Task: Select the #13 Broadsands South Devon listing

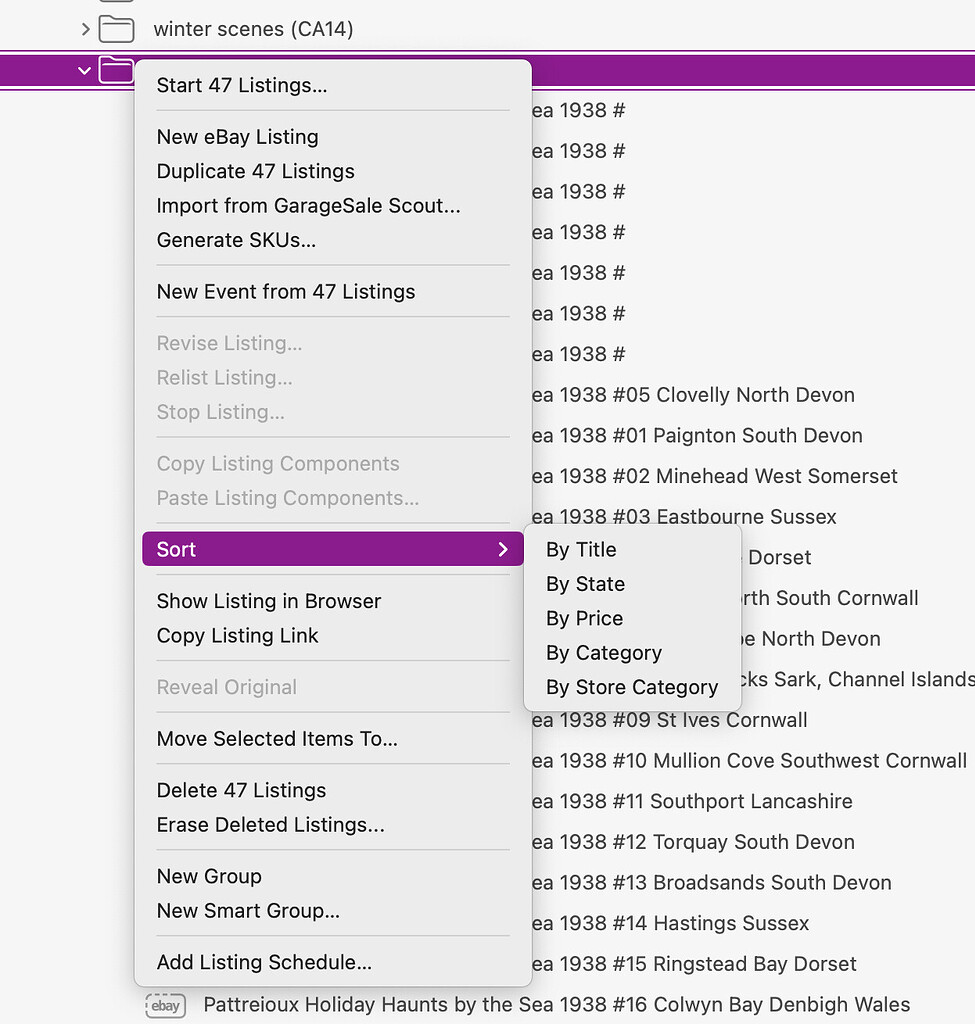Action: (x=711, y=882)
